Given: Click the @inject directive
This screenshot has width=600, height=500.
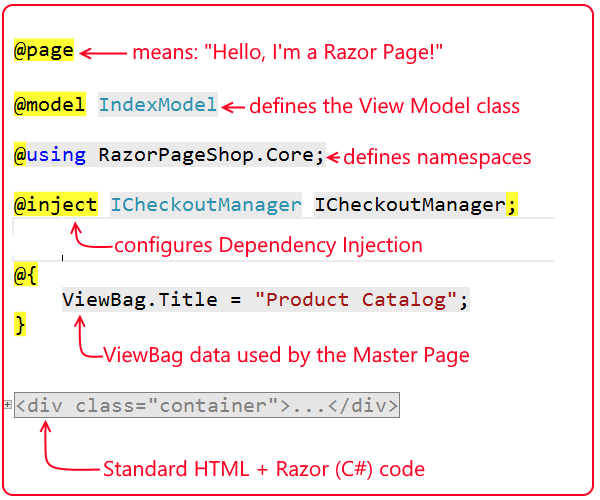Looking at the screenshot, I should pos(56,205).
